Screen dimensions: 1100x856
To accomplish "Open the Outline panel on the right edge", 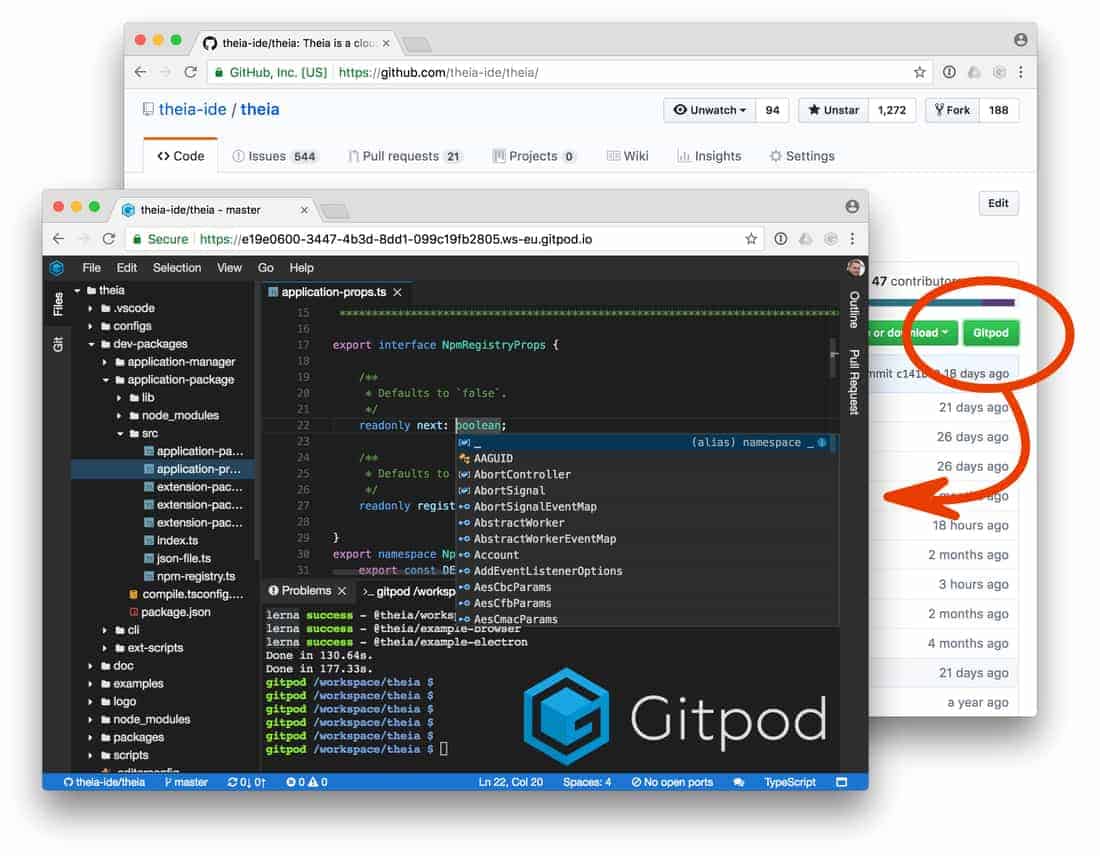I will 854,310.
